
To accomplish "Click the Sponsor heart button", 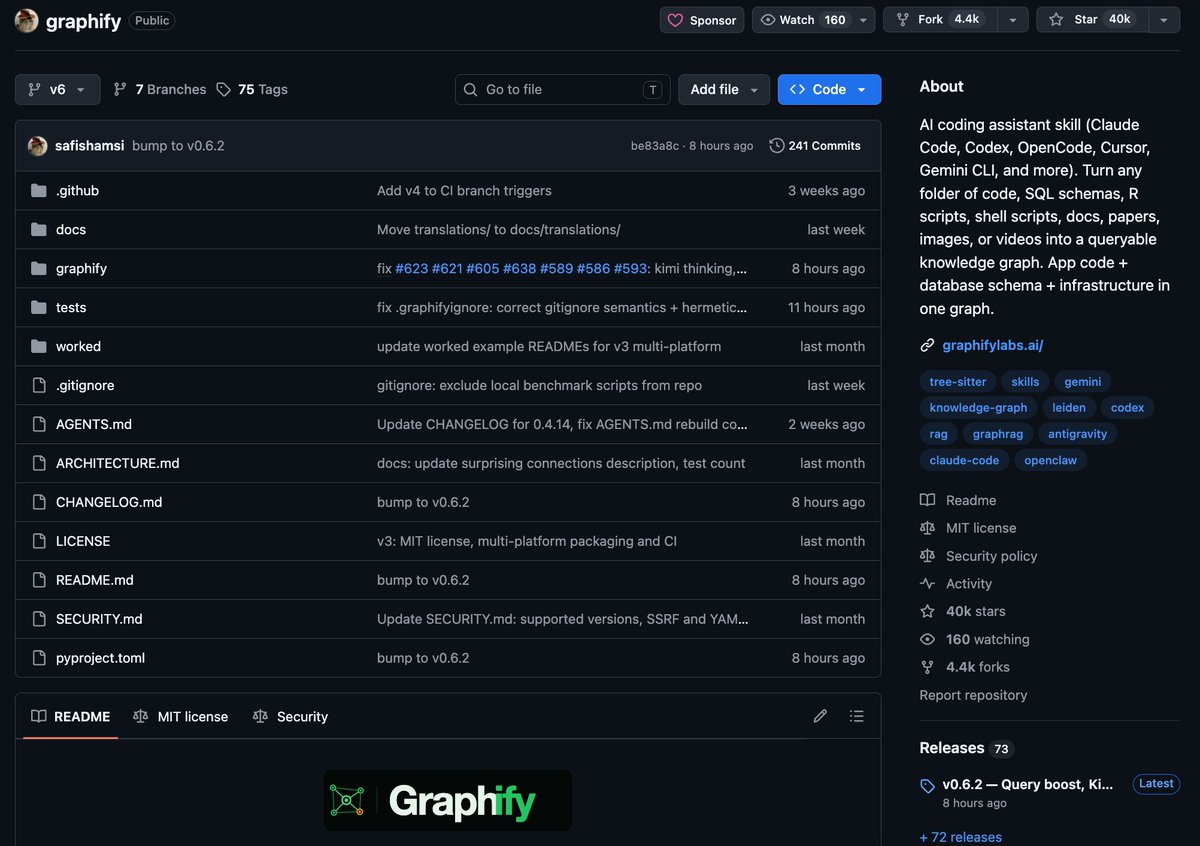I will click(702, 20).
